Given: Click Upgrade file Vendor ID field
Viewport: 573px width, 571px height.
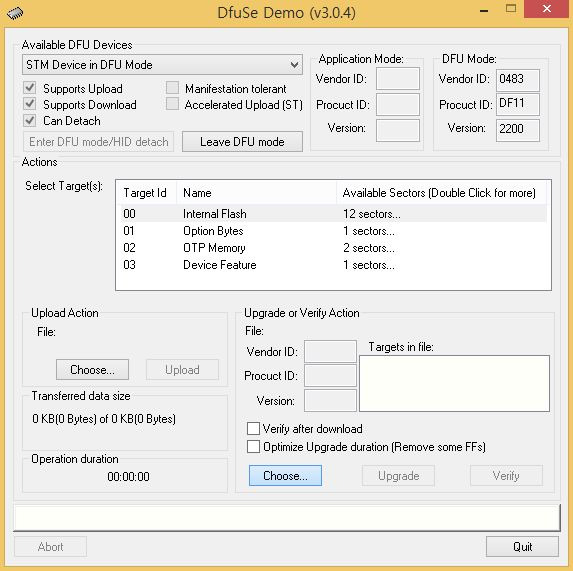Looking at the screenshot, I should [330, 351].
